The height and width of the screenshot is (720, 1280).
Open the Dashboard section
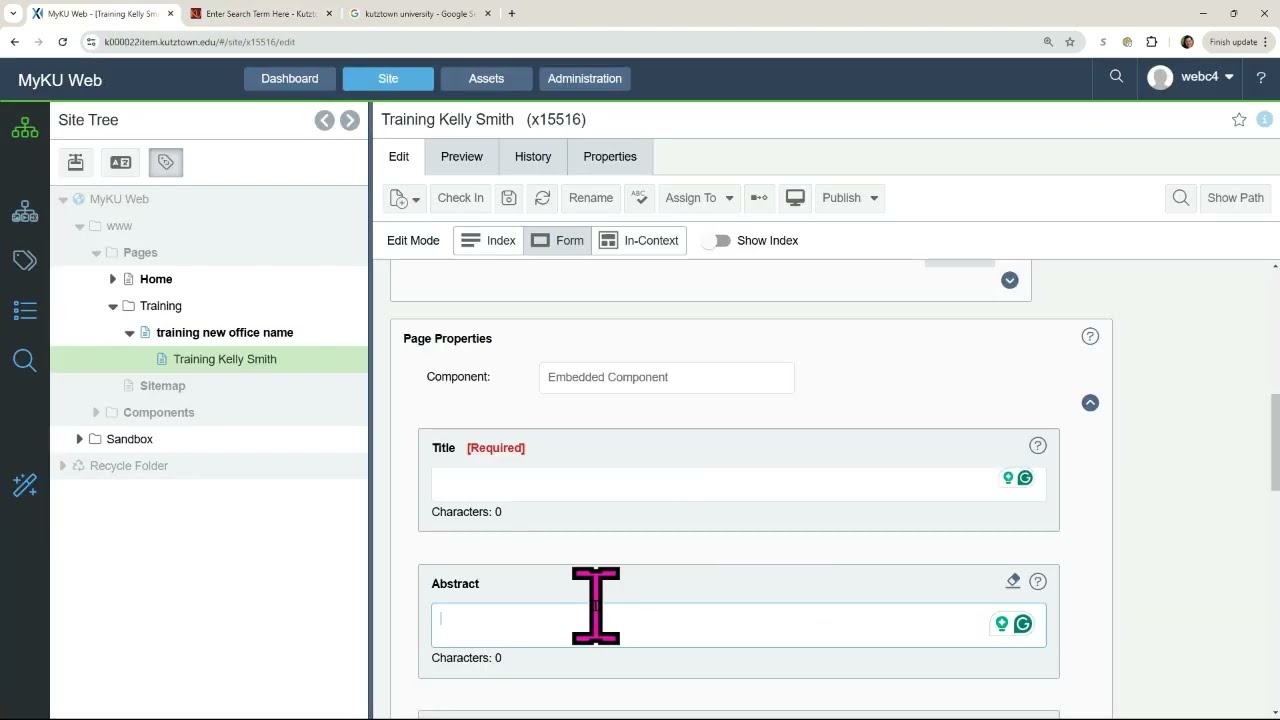coord(290,79)
